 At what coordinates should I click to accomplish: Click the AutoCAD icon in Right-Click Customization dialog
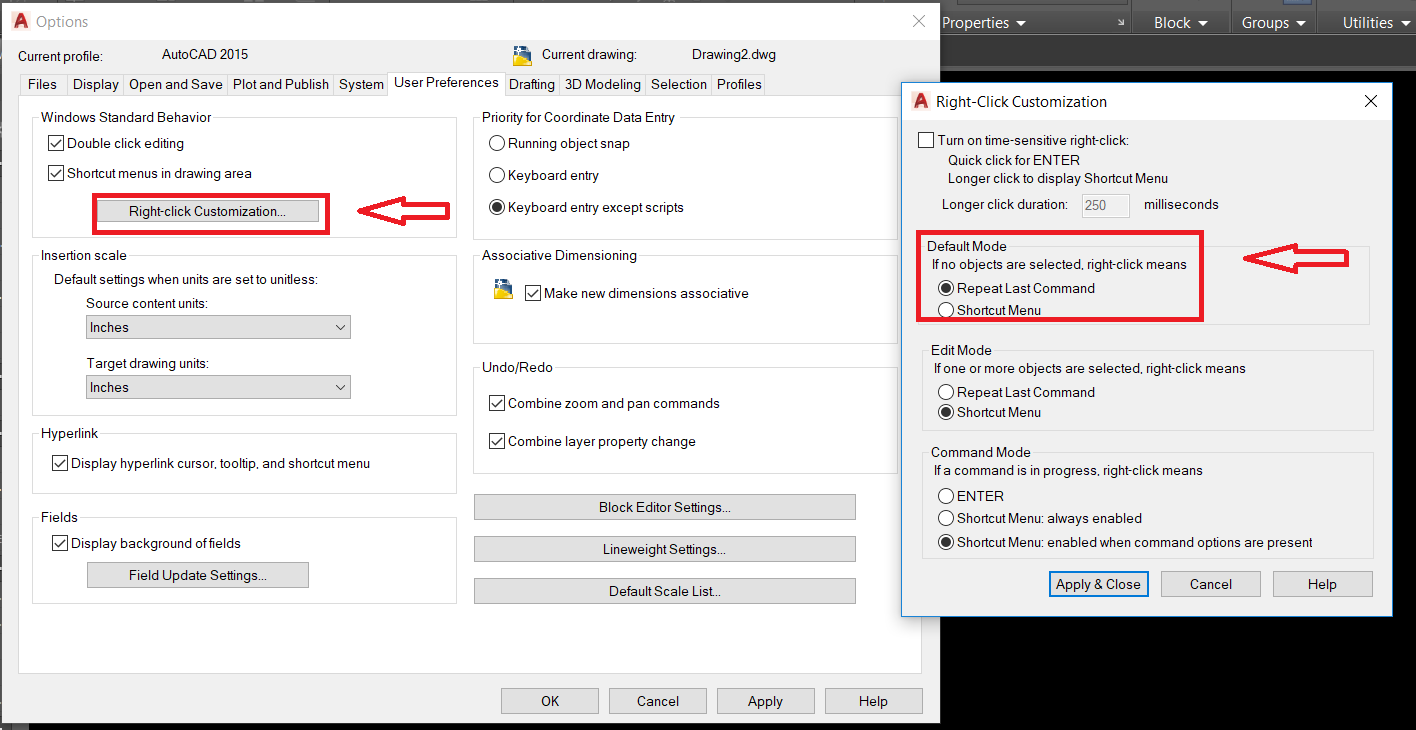(920, 100)
